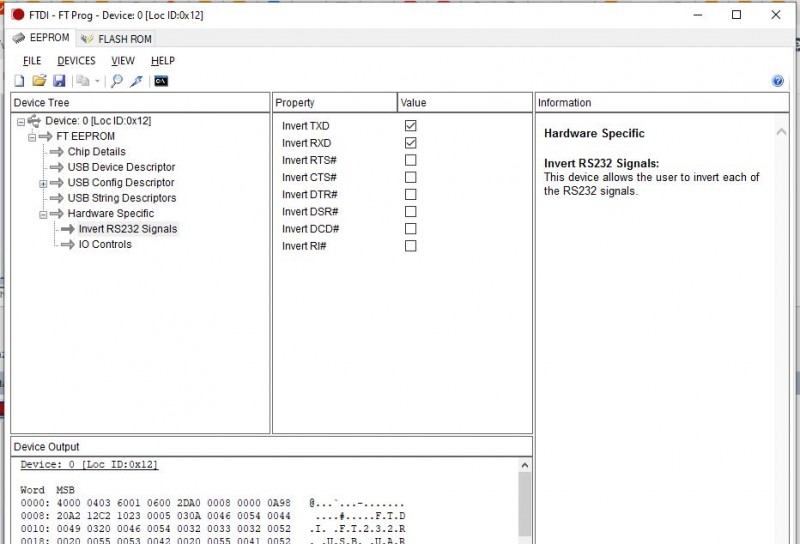Click arrow icon beside Hardware Specific
The height and width of the screenshot is (544, 800).
click(x=57, y=213)
